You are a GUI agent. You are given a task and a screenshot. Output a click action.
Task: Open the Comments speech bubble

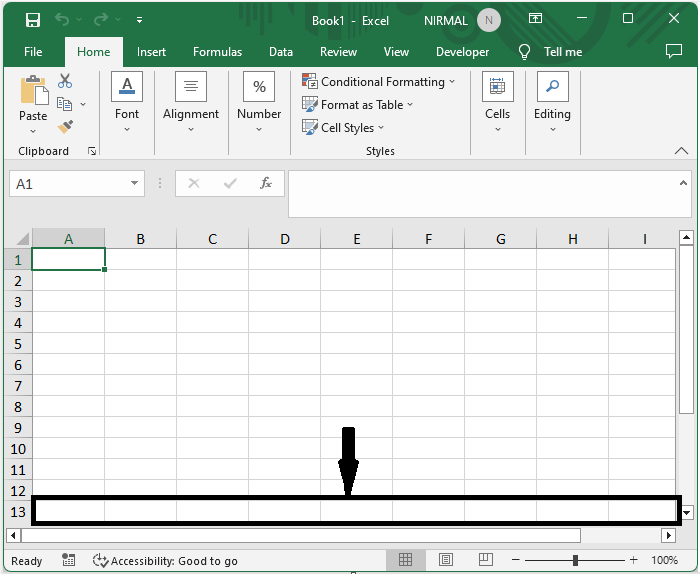[674, 51]
